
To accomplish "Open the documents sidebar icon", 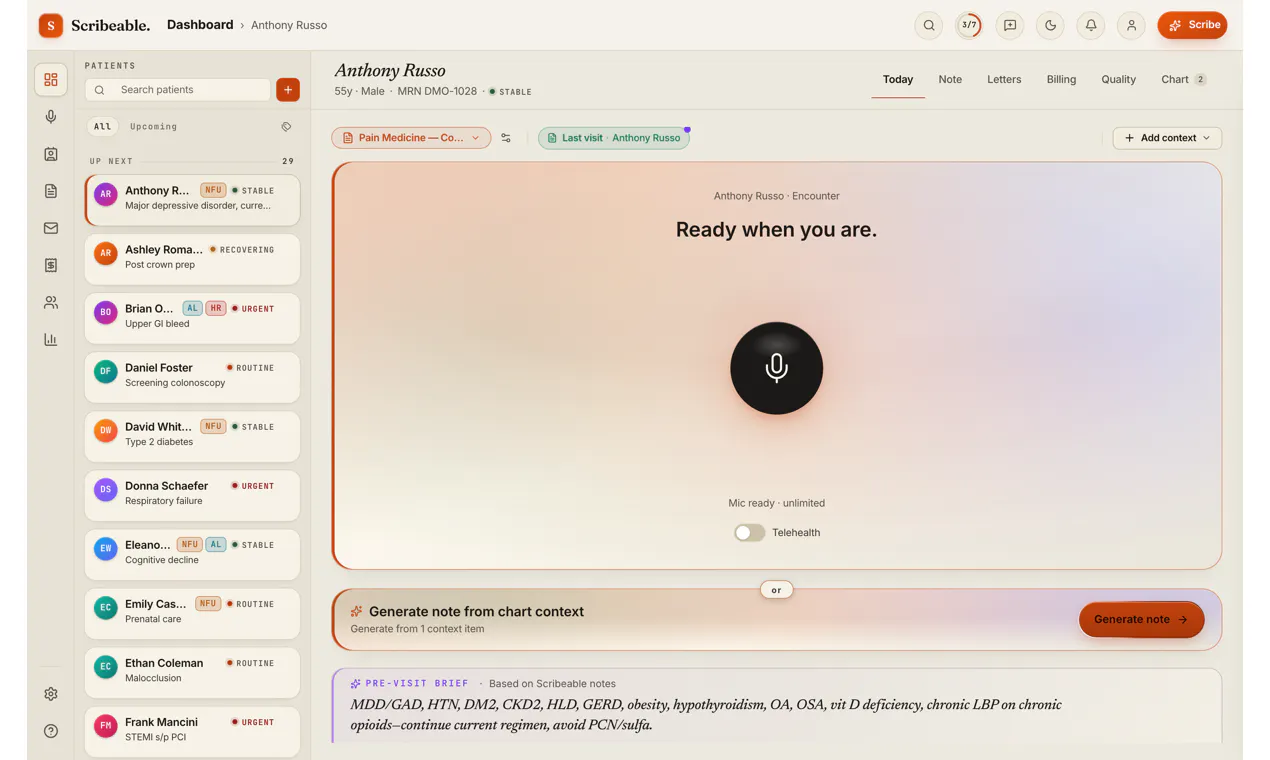I will tap(51, 191).
